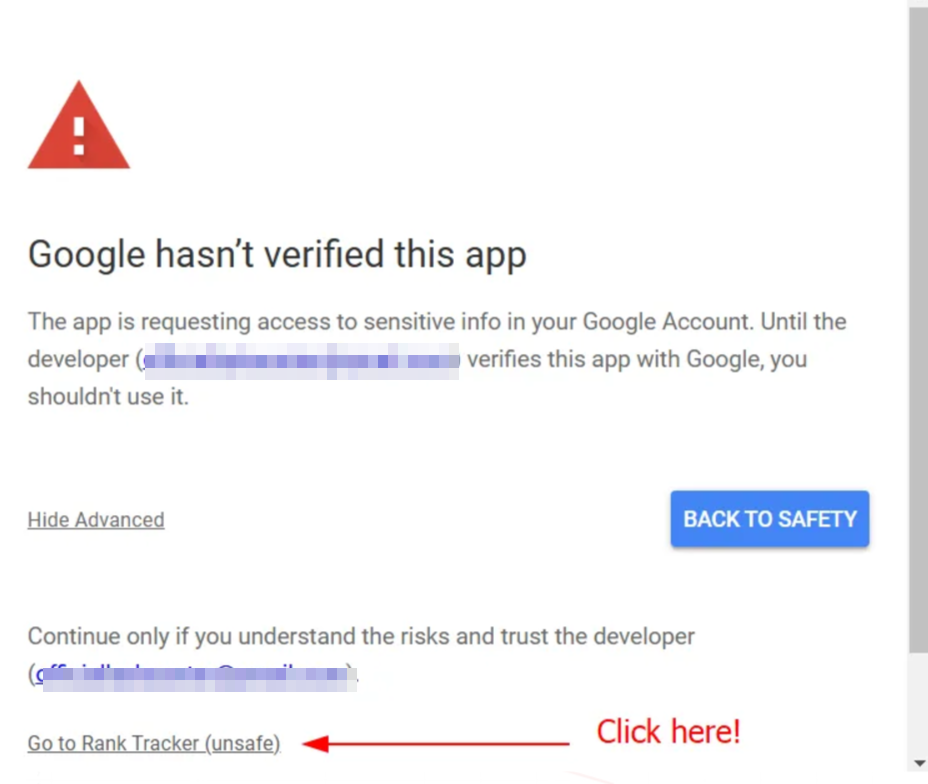Select the heading 'Google hasn't verified this app'
Image resolution: width=928 pixels, height=784 pixels.
click(277, 254)
